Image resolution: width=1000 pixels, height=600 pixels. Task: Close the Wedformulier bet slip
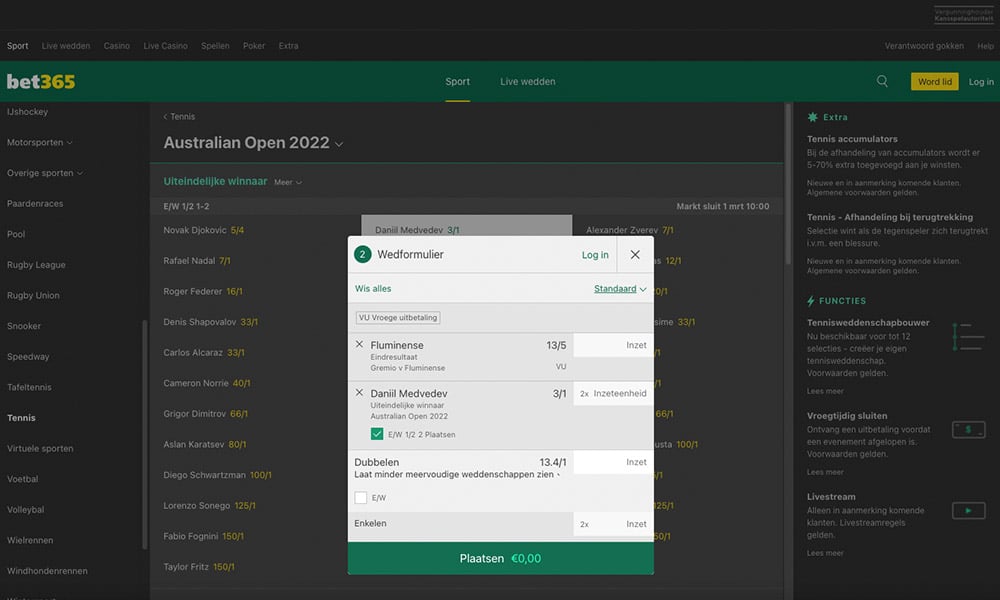[x=635, y=254]
